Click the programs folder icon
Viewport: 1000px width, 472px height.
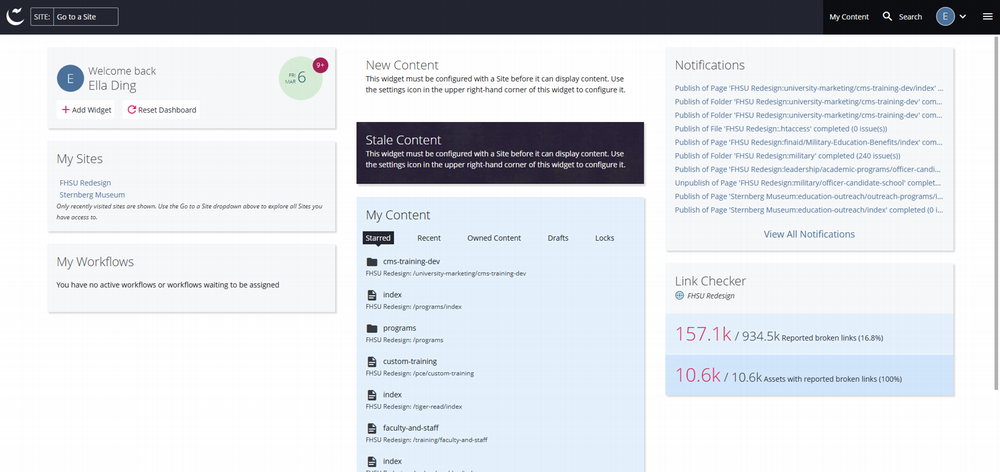pyautogui.click(x=372, y=328)
